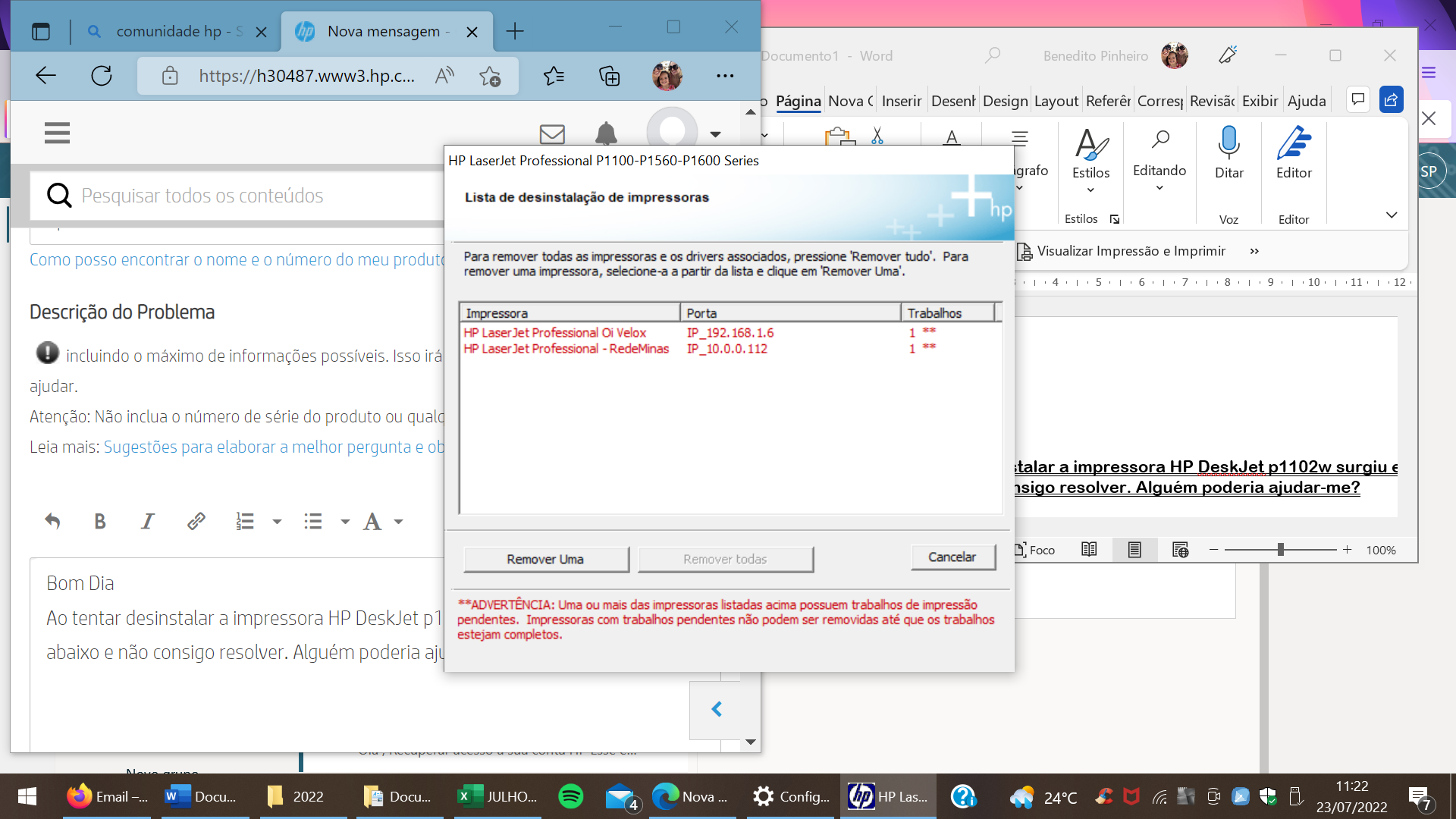Open 'Como posso encontrar o nome' link

pyautogui.click(x=237, y=259)
